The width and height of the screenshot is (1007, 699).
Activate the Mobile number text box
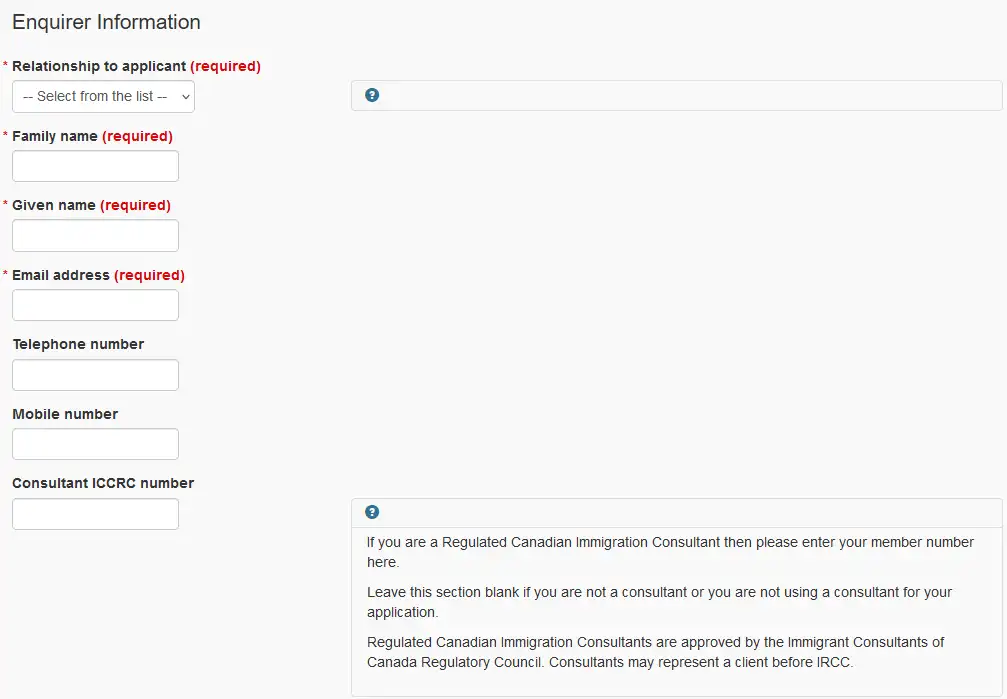click(x=95, y=444)
